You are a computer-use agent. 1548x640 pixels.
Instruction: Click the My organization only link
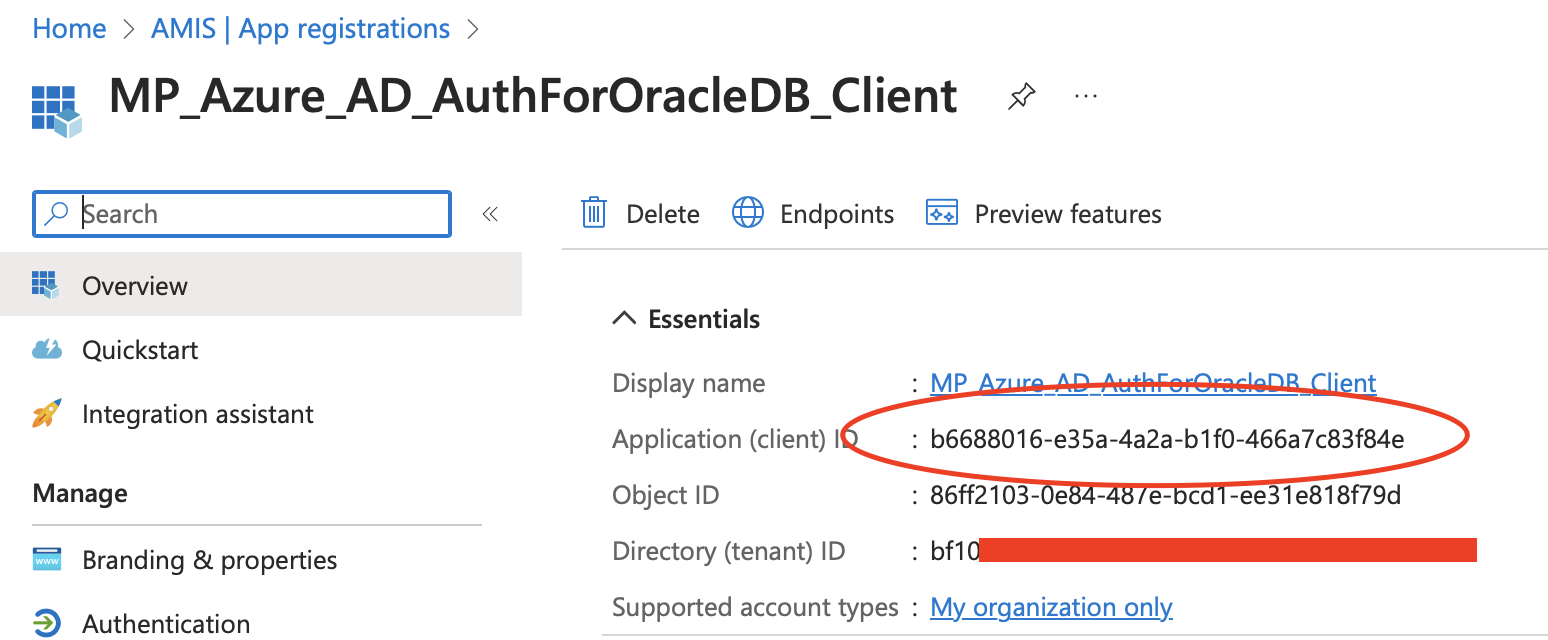pos(1051,607)
